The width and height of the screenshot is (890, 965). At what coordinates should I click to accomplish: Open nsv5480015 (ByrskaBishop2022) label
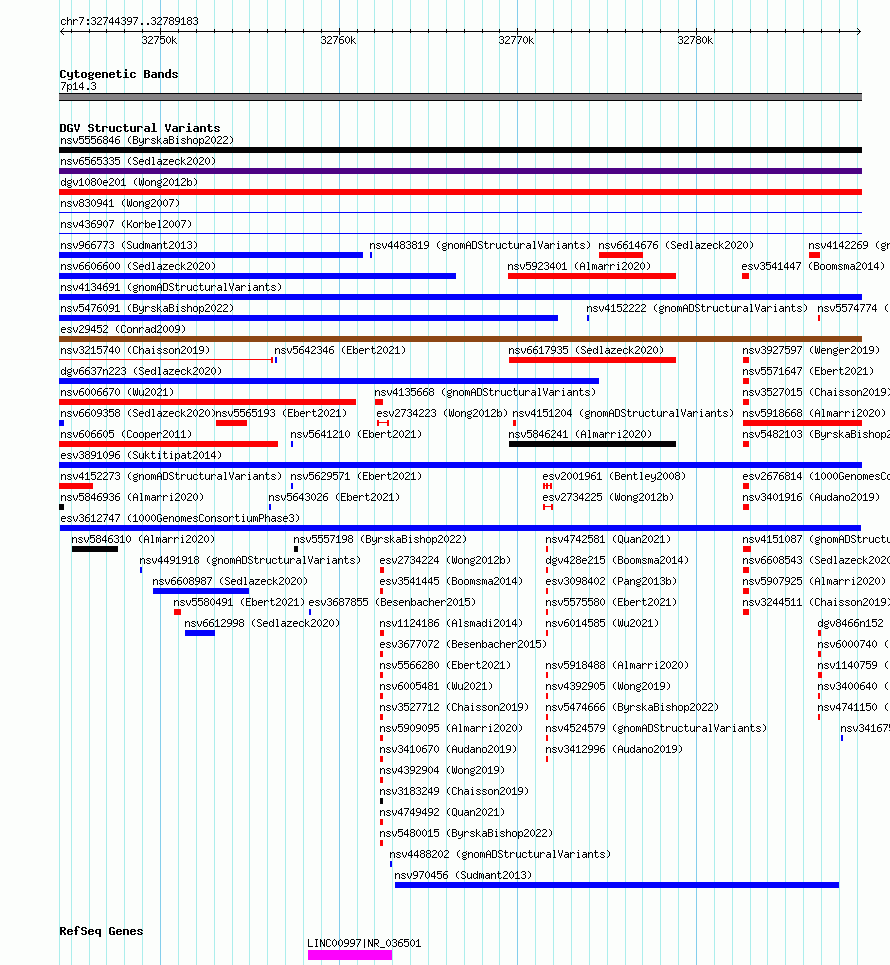[x=466, y=833]
